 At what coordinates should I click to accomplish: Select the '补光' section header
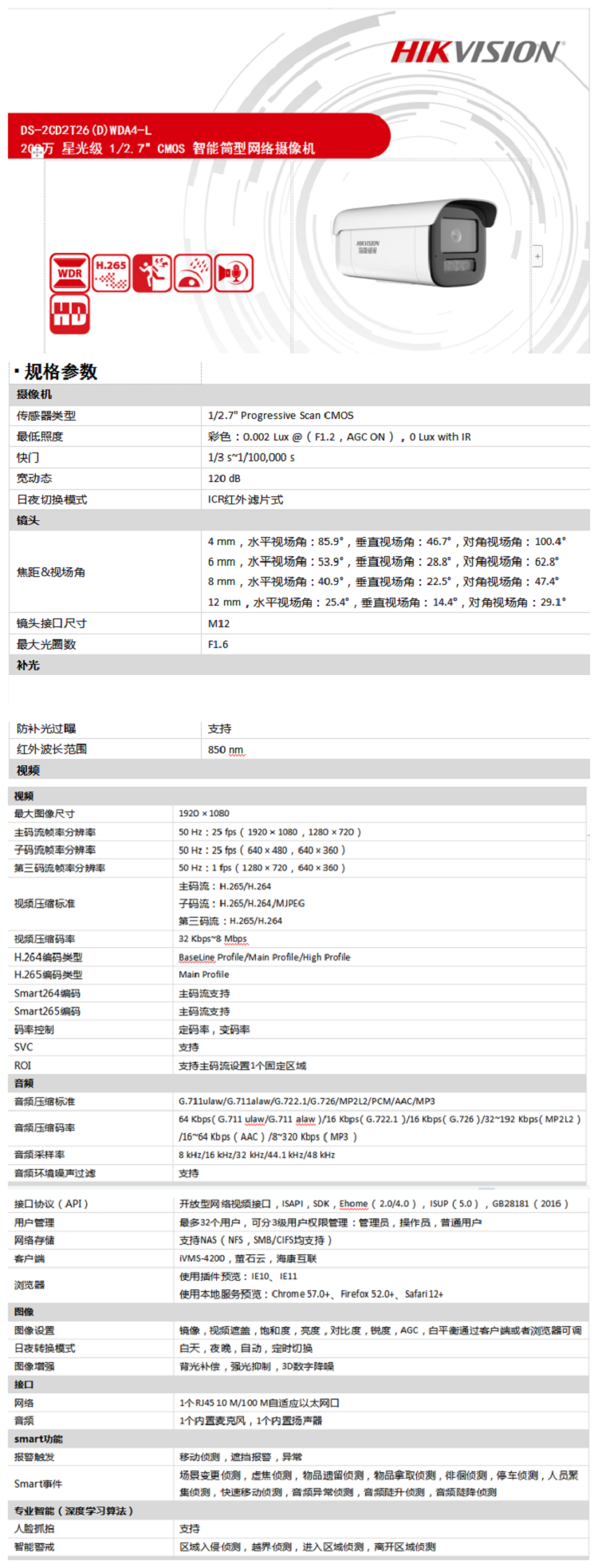click(299, 666)
